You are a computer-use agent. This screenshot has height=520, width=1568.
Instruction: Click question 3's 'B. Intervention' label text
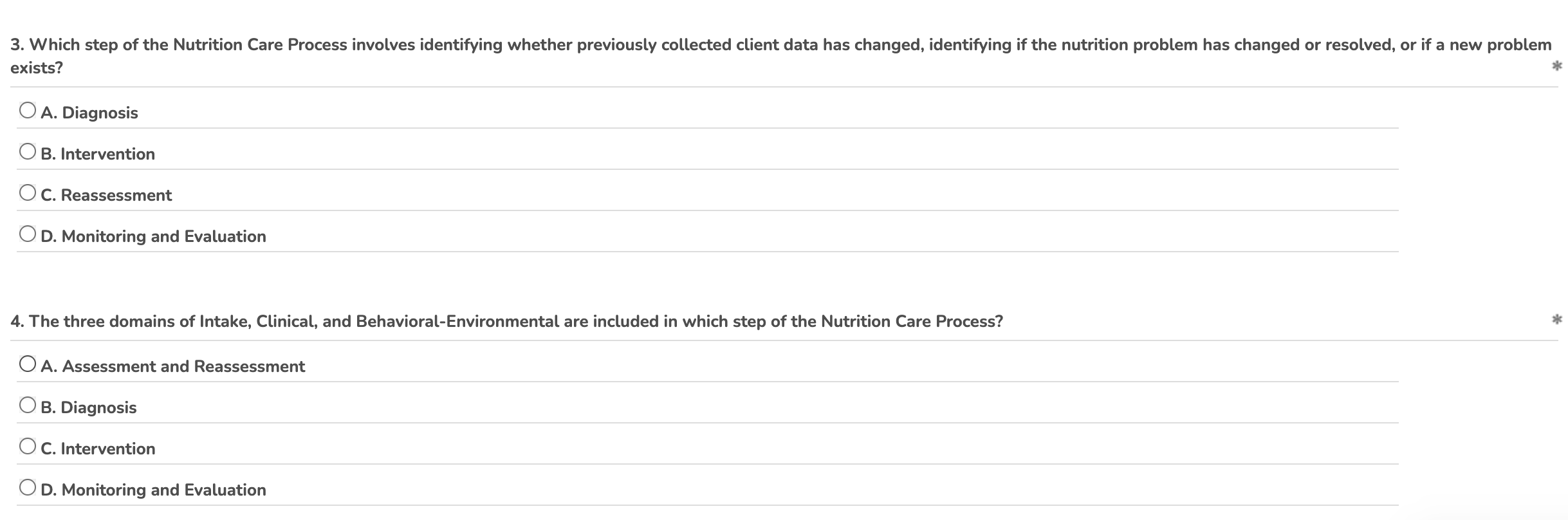pyautogui.click(x=98, y=154)
